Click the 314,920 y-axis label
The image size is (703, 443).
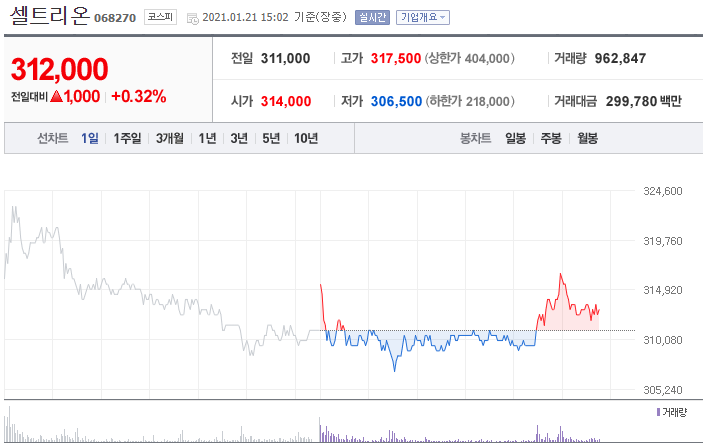click(663, 291)
